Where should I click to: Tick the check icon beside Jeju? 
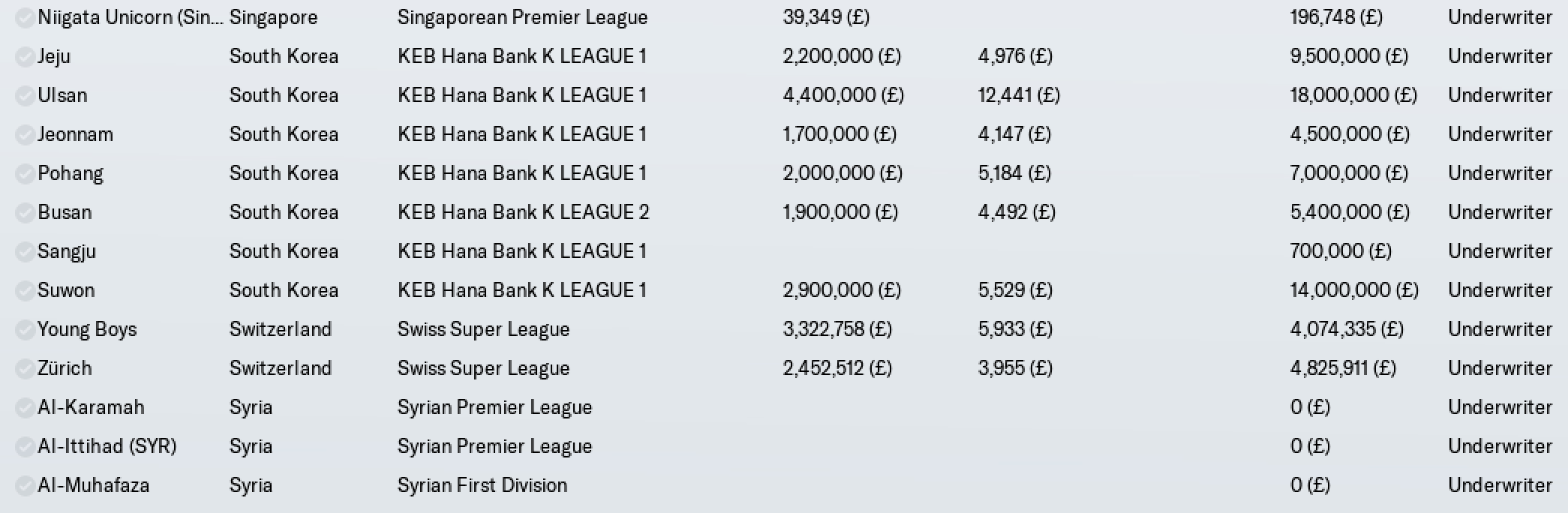[25, 56]
